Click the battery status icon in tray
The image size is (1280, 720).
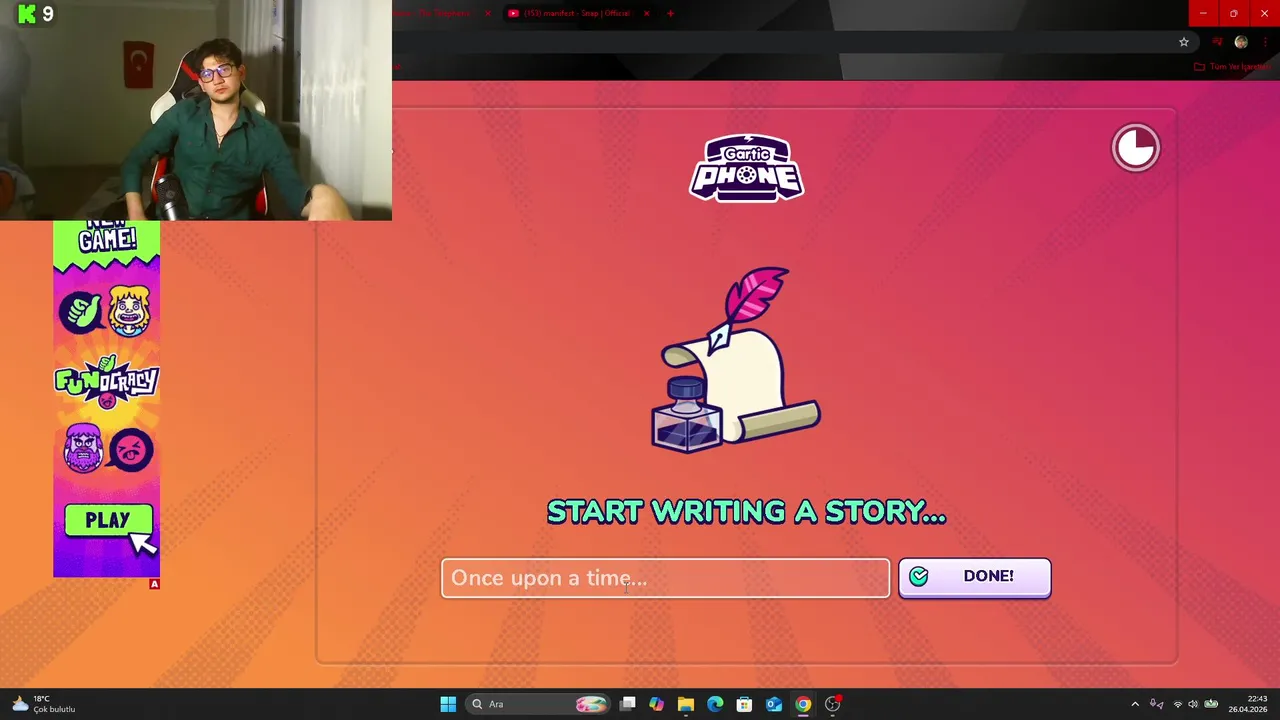click(x=1210, y=704)
